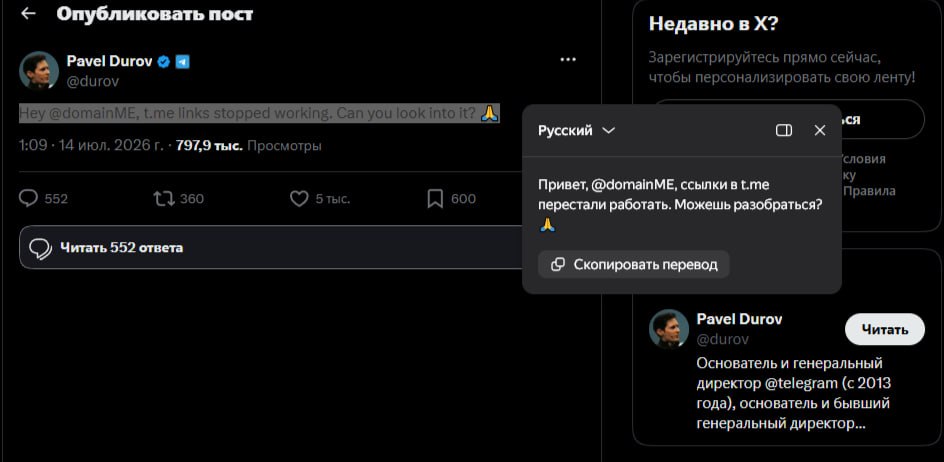Go back with the left arrow icon
This screenshot has width=944, height=462.
28,14
